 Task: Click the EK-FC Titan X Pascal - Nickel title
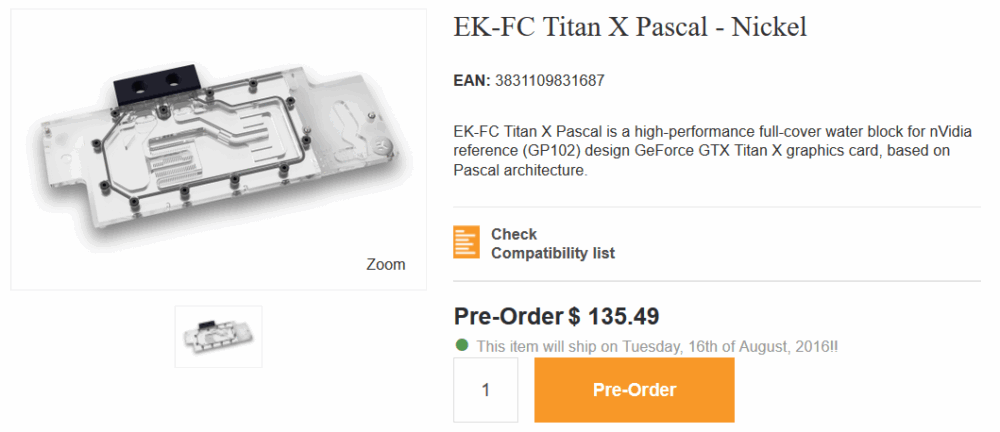(630, 27)
